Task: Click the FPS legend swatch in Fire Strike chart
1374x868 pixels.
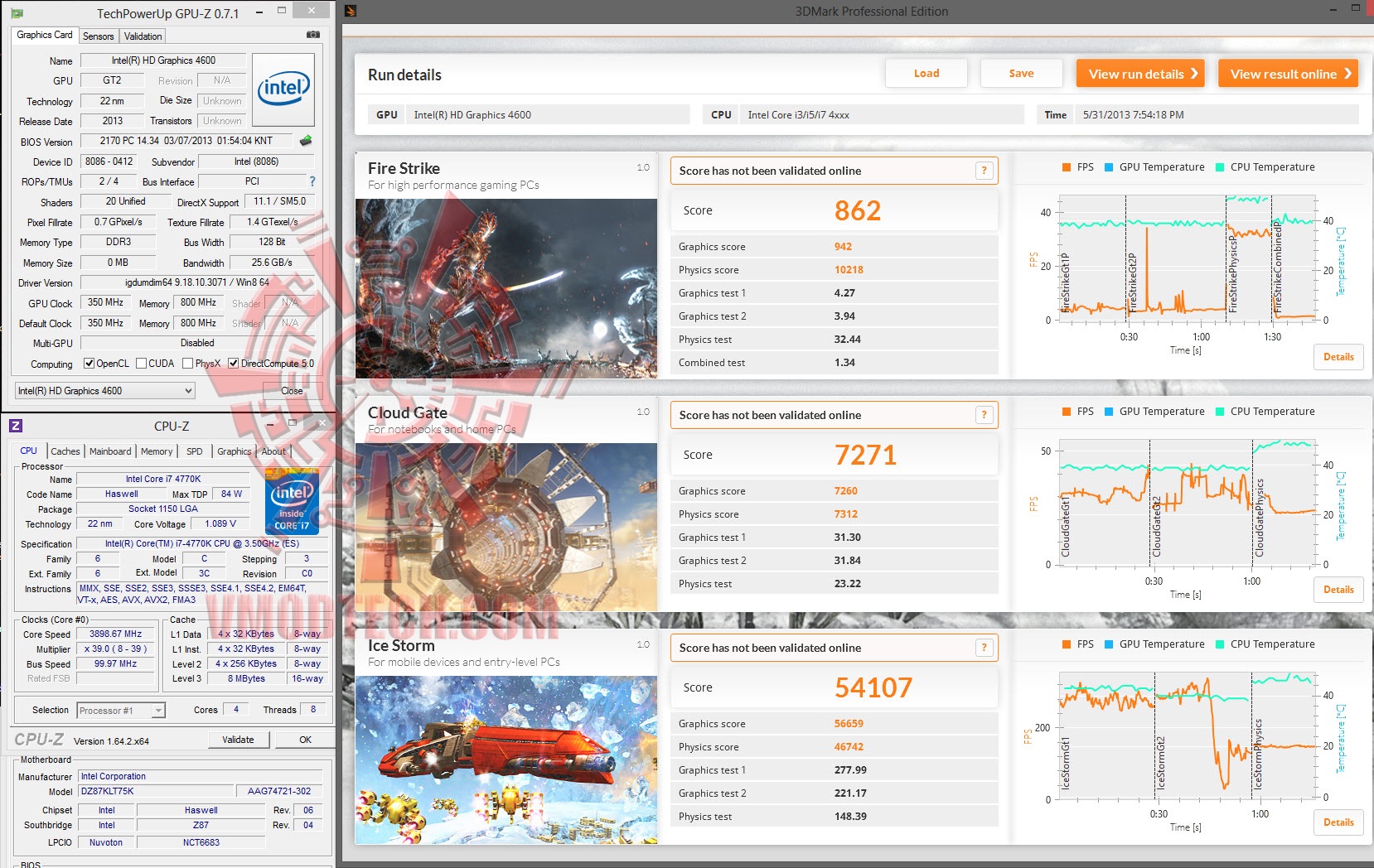Action: pos(1067,167)
